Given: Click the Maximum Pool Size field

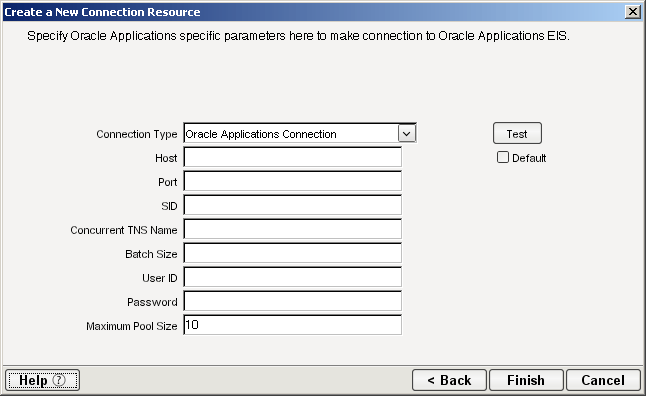Looking at the screenshot, I should pyautogui.click(x=293, y=325).
